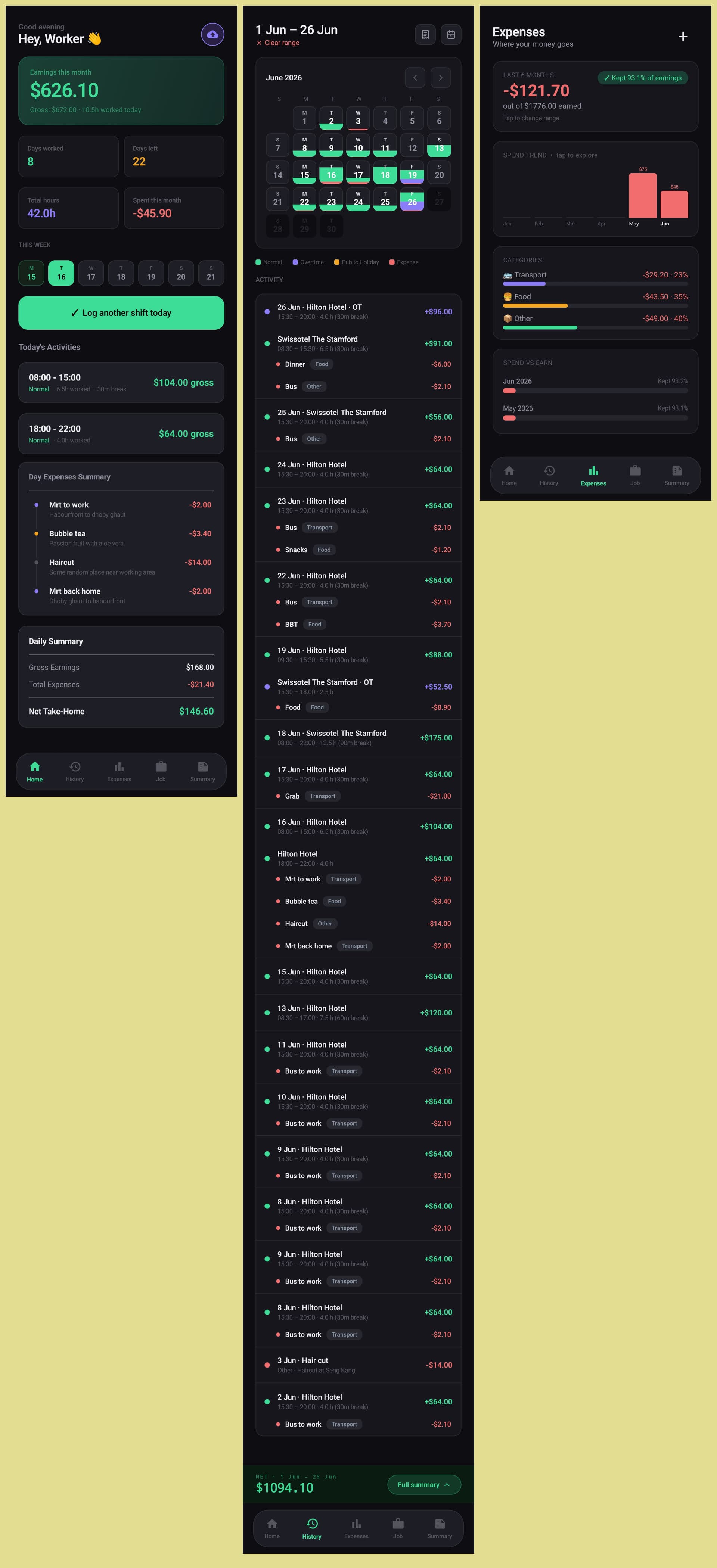717x1568 pixels.
Task: Go to Home icon in Expenses screen bar
Action: click(509, 475)
